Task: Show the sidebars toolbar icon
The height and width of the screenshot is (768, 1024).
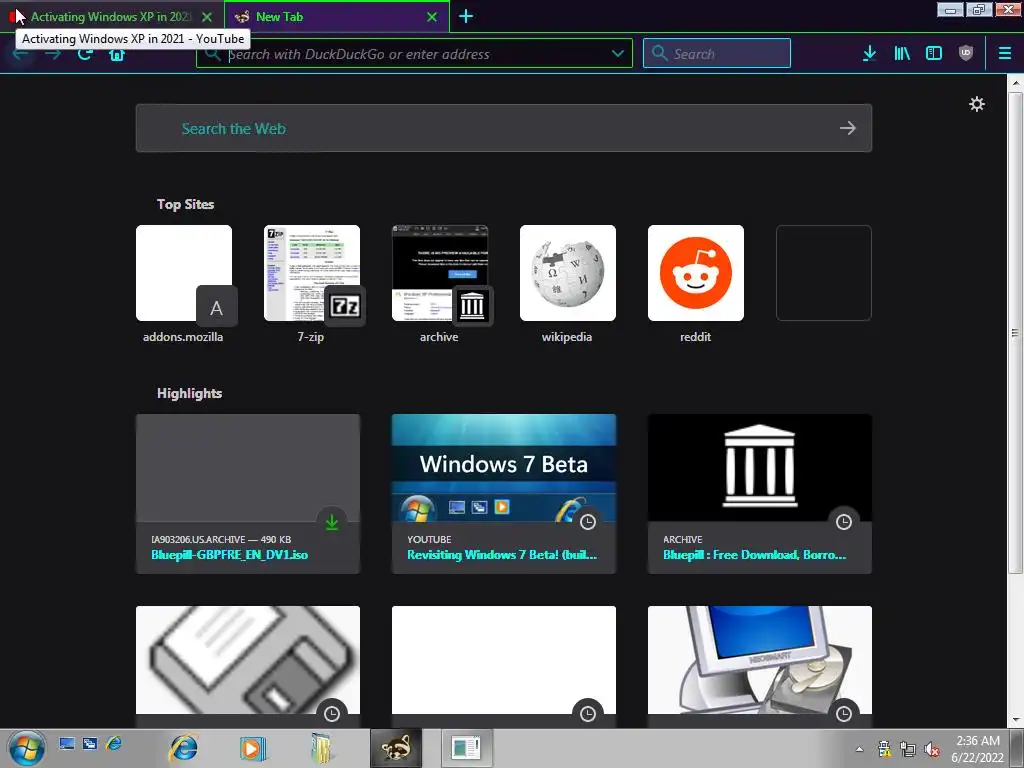Action: coord(934,54)
